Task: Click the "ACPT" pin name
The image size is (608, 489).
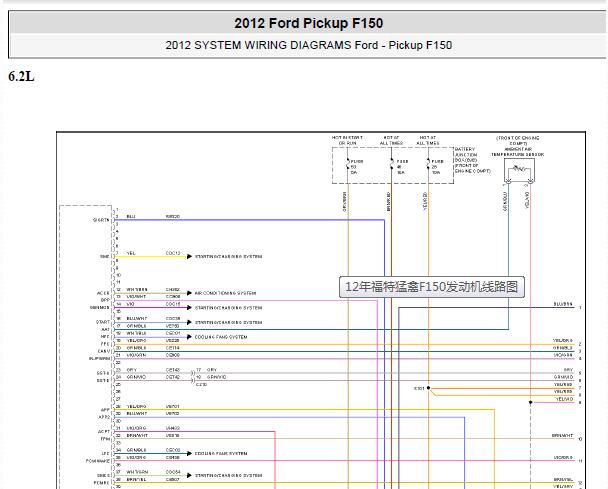Action: 104,432
